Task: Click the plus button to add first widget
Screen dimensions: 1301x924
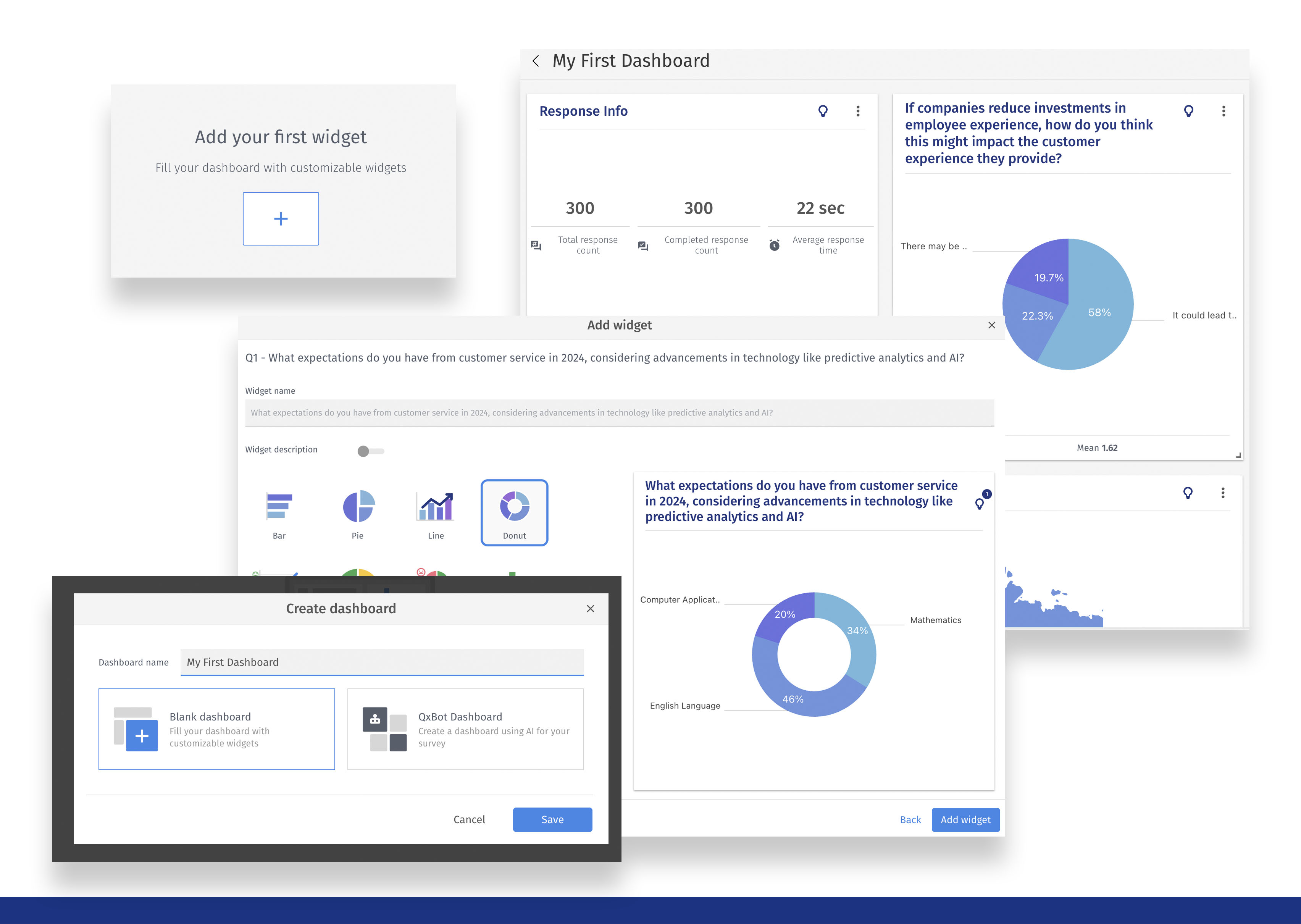Action: (281, 218)
